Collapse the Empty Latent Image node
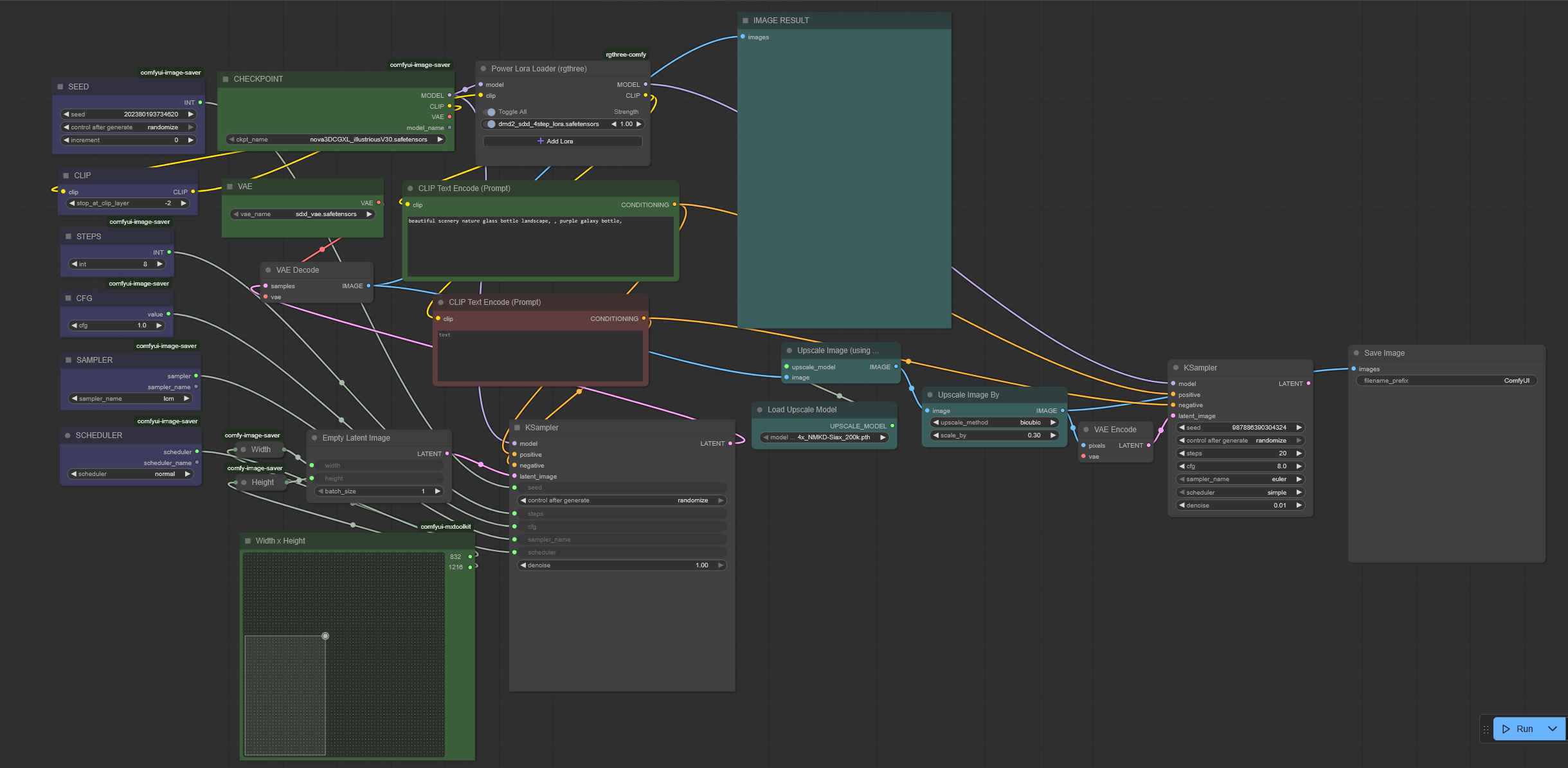Image resolution: width=1568 pixels, height=768 pixels. (x=314, y=438)
